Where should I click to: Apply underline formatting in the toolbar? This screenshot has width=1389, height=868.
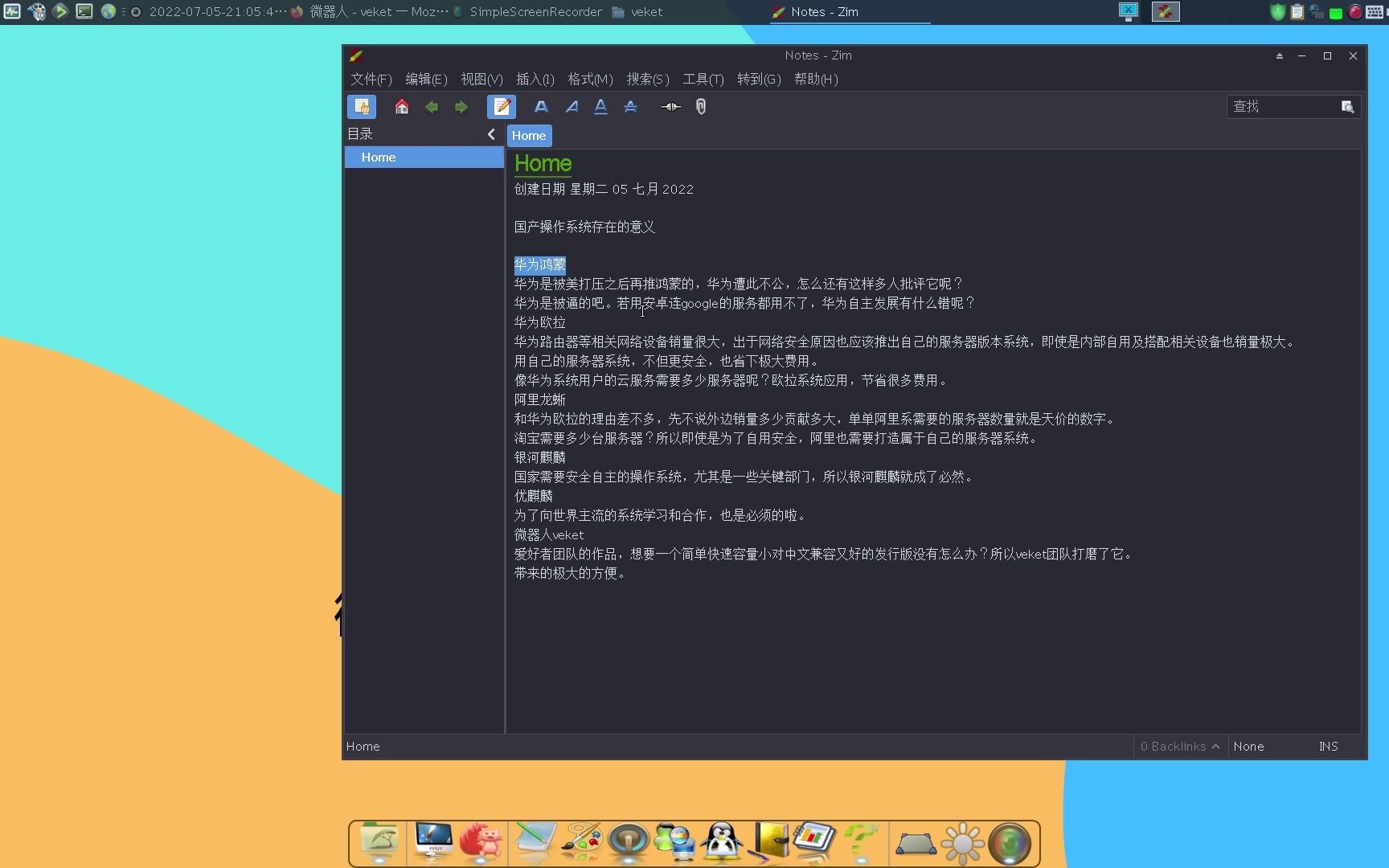600,106
